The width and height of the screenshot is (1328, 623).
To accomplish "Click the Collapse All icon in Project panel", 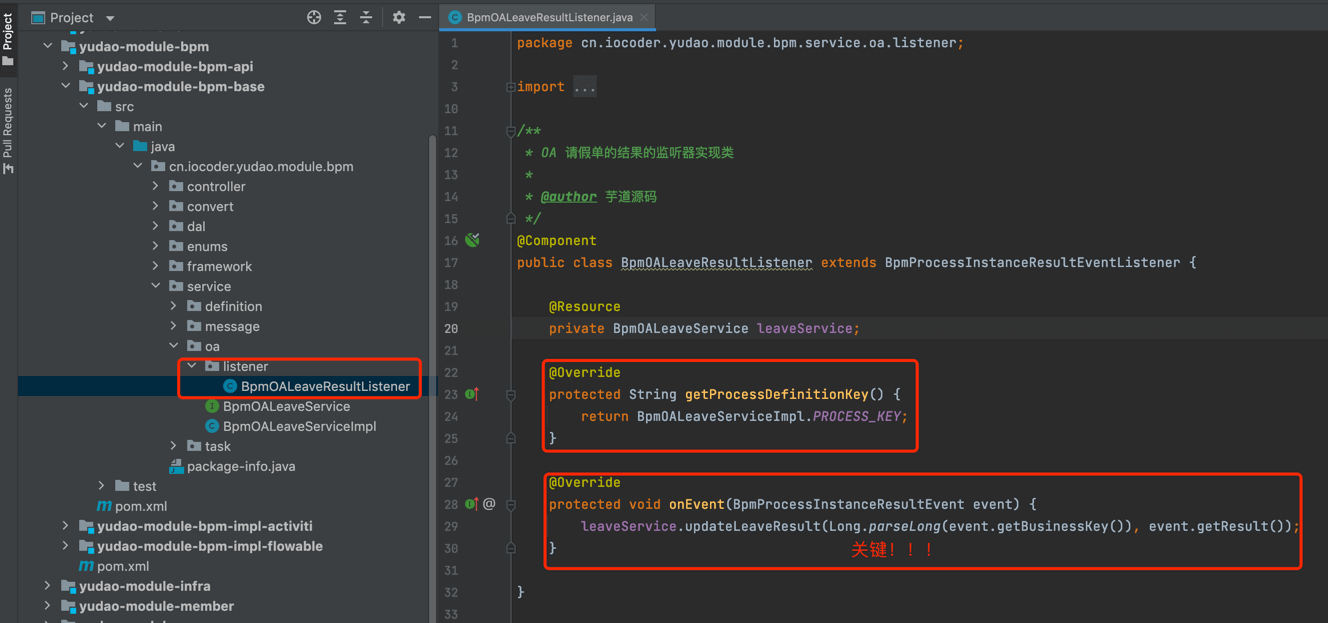I will click(x=366, y=17).
